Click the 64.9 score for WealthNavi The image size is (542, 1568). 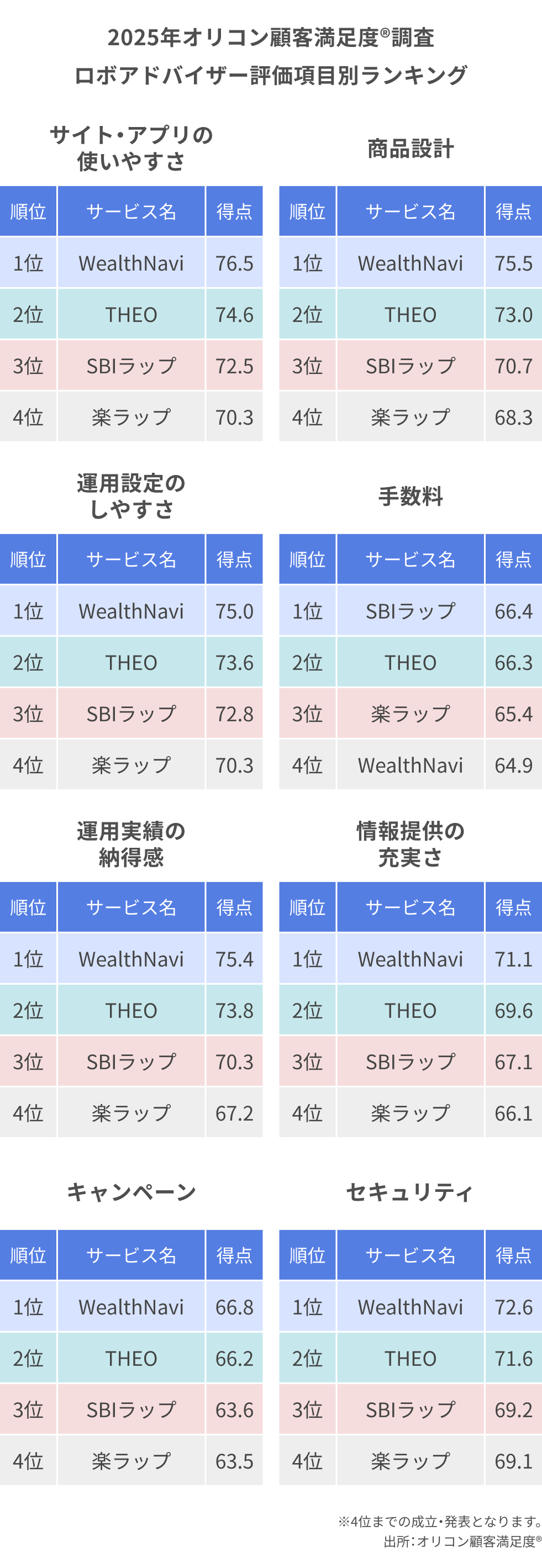click(513, 765)
